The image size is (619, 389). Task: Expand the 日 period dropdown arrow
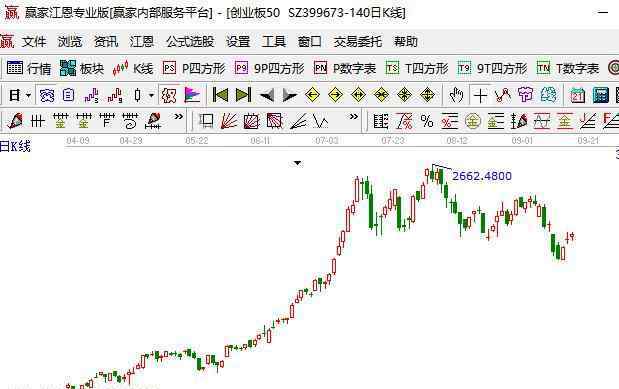[28, 96]
